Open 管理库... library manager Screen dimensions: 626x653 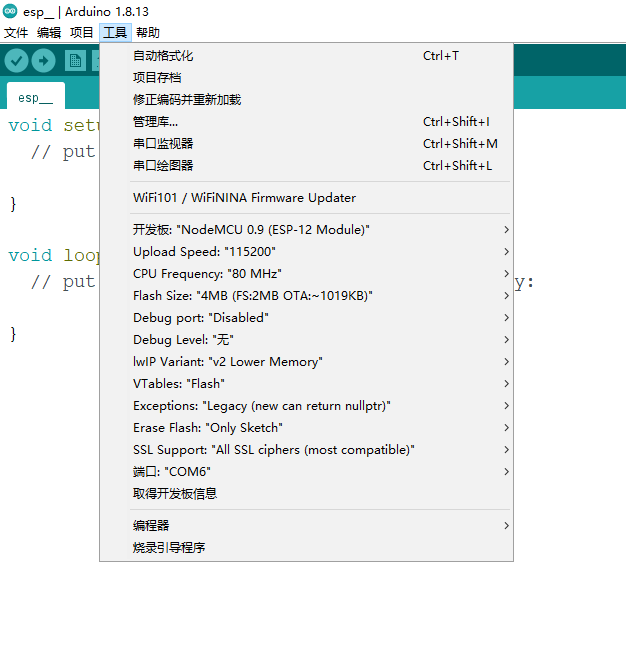306,122
